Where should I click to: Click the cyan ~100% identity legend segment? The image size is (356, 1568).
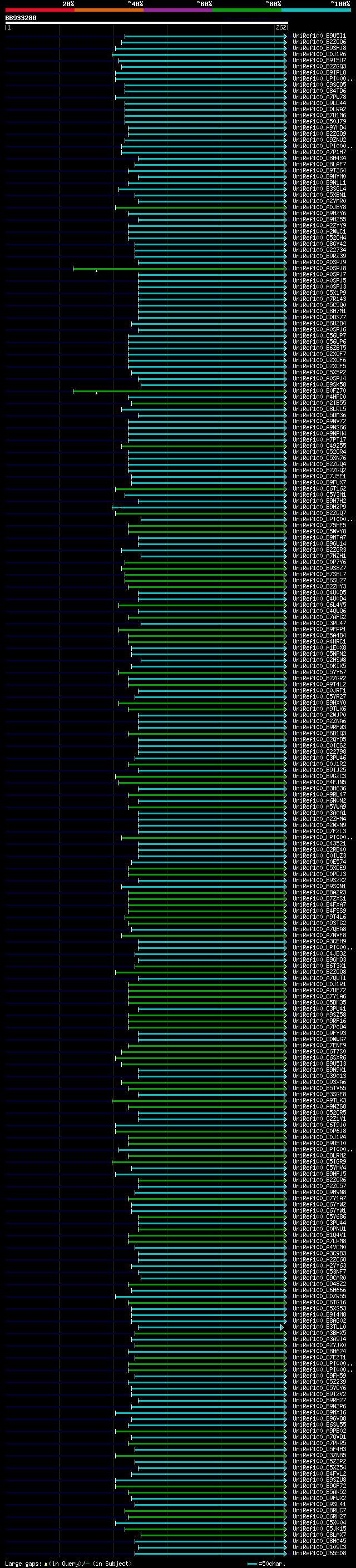pyautogui.click(x=316, y=10)
